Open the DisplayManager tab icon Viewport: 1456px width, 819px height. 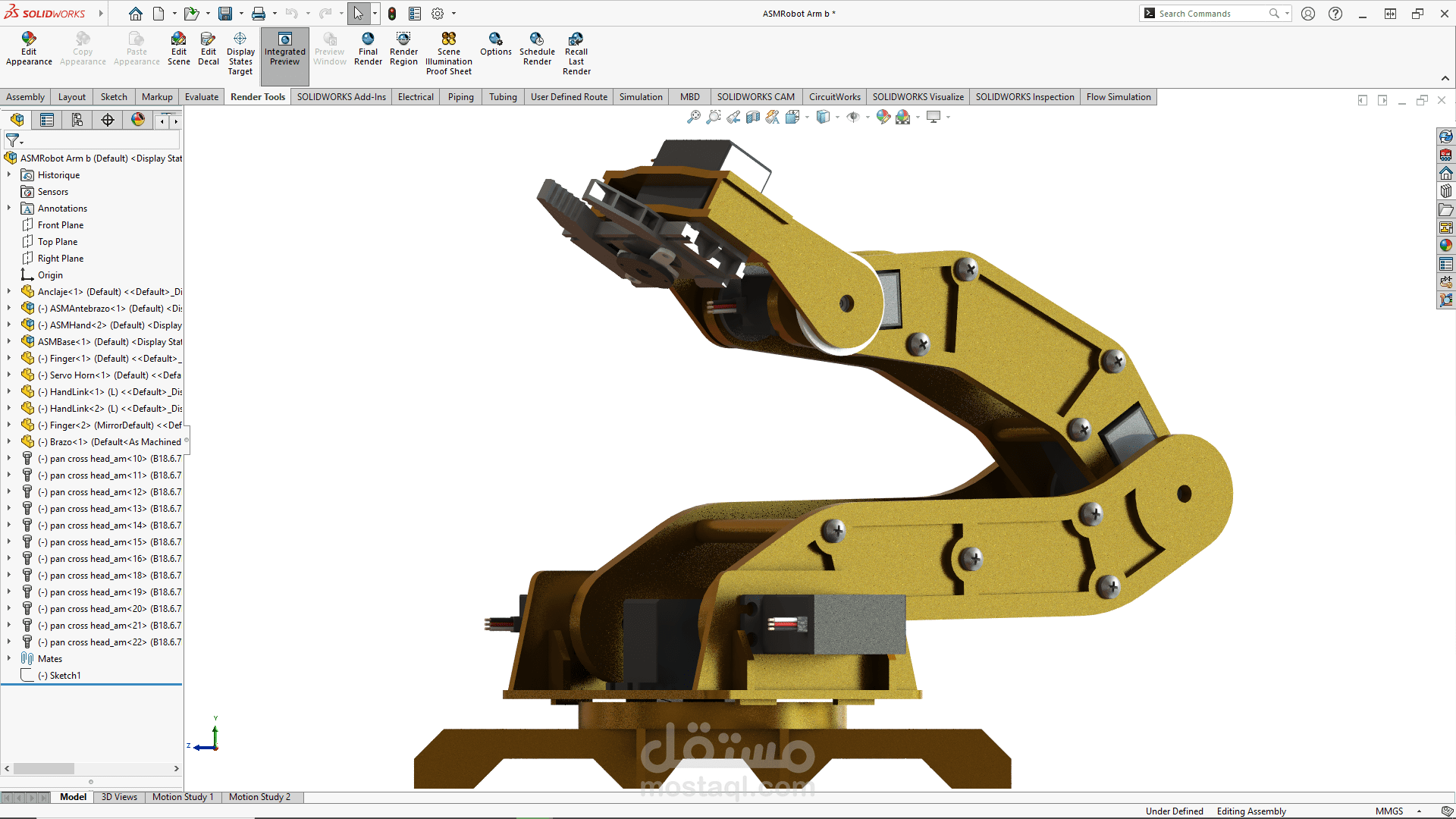pyautogui.click(x=137, y=120)
